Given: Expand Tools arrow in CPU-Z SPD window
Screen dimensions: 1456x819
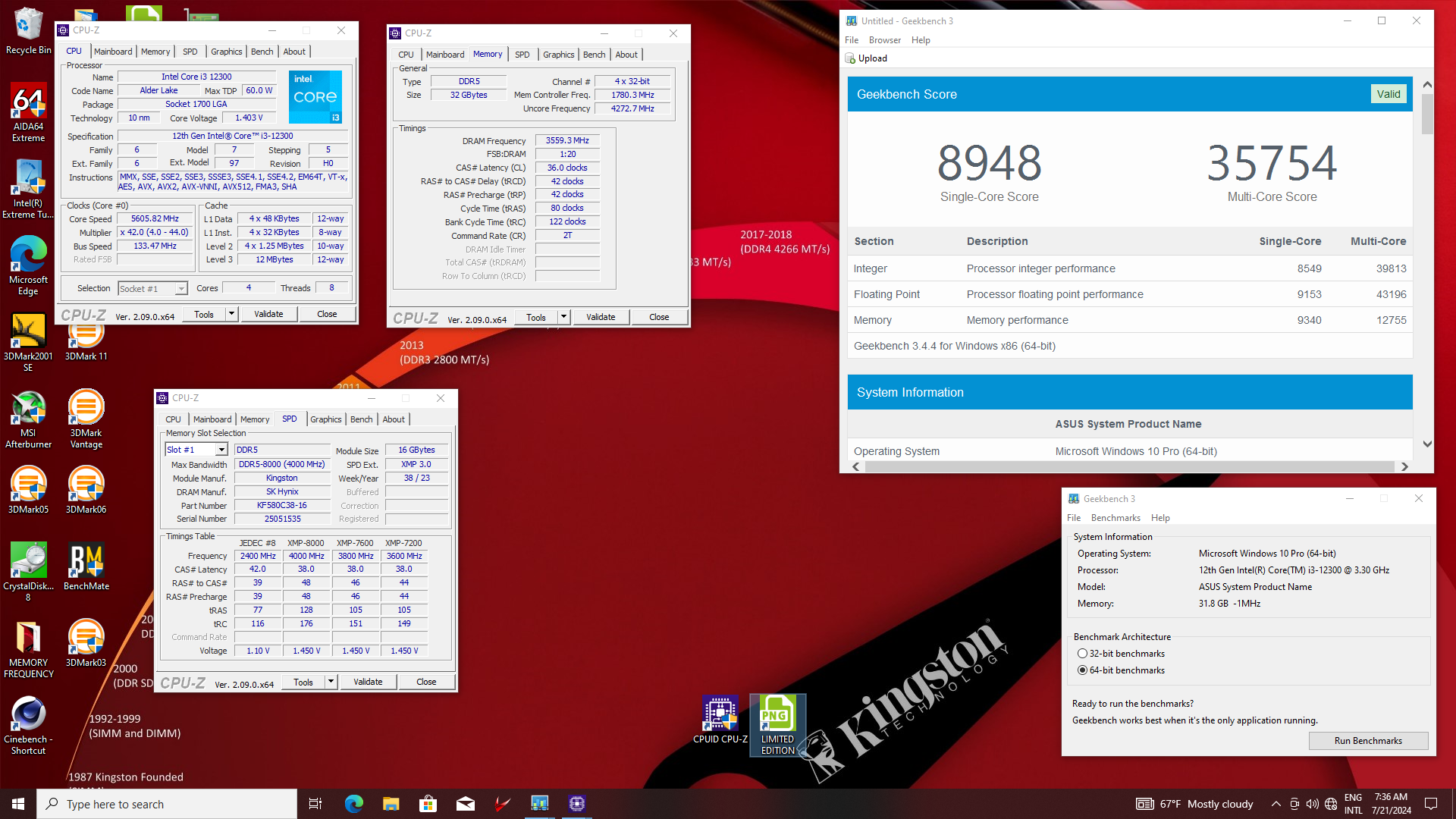Looking at the screenshot, I should point(331,682).
